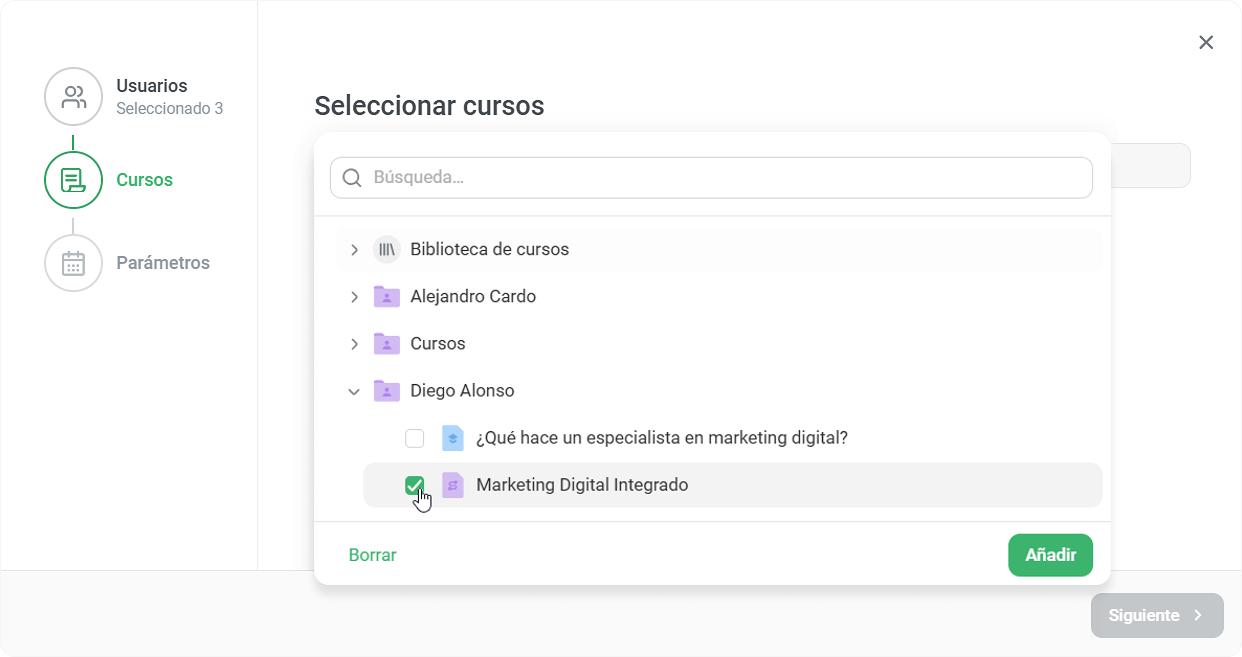Click the Cursos folder icon in tree
Screen dimensions: 1242x657
coord(386,343)
